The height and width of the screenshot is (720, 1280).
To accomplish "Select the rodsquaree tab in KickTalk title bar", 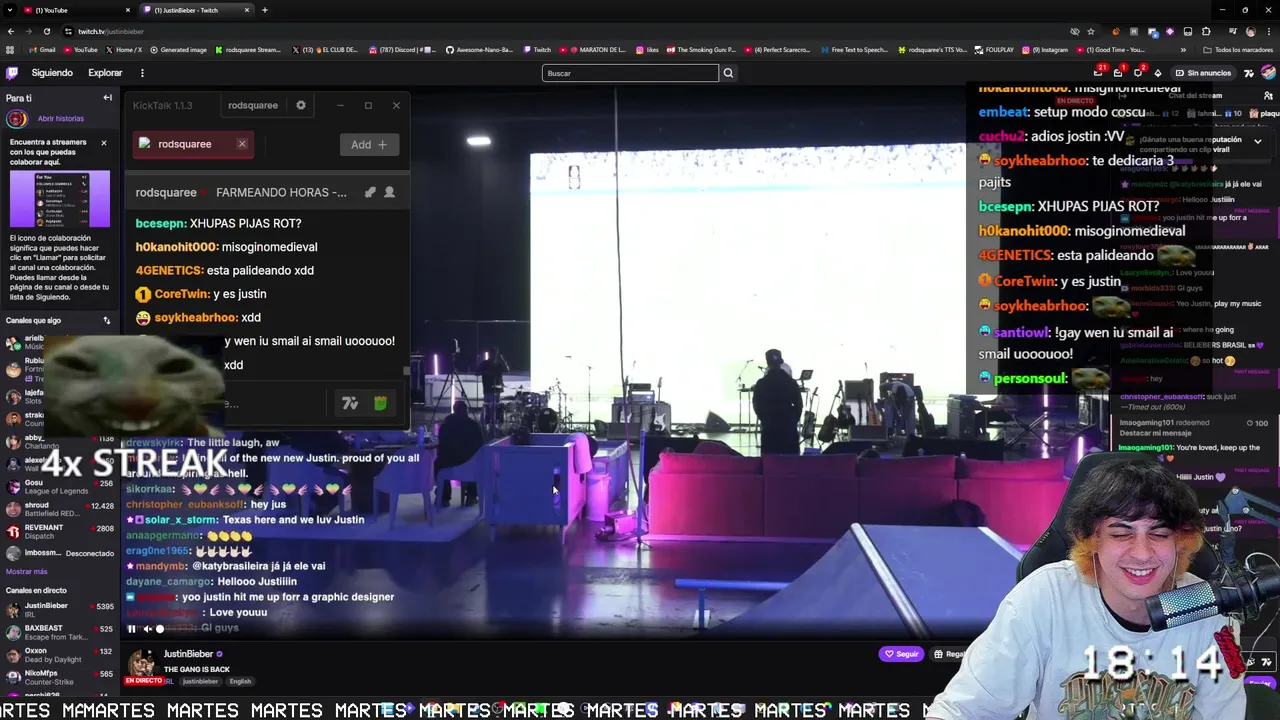I will (x=253, y=105).
